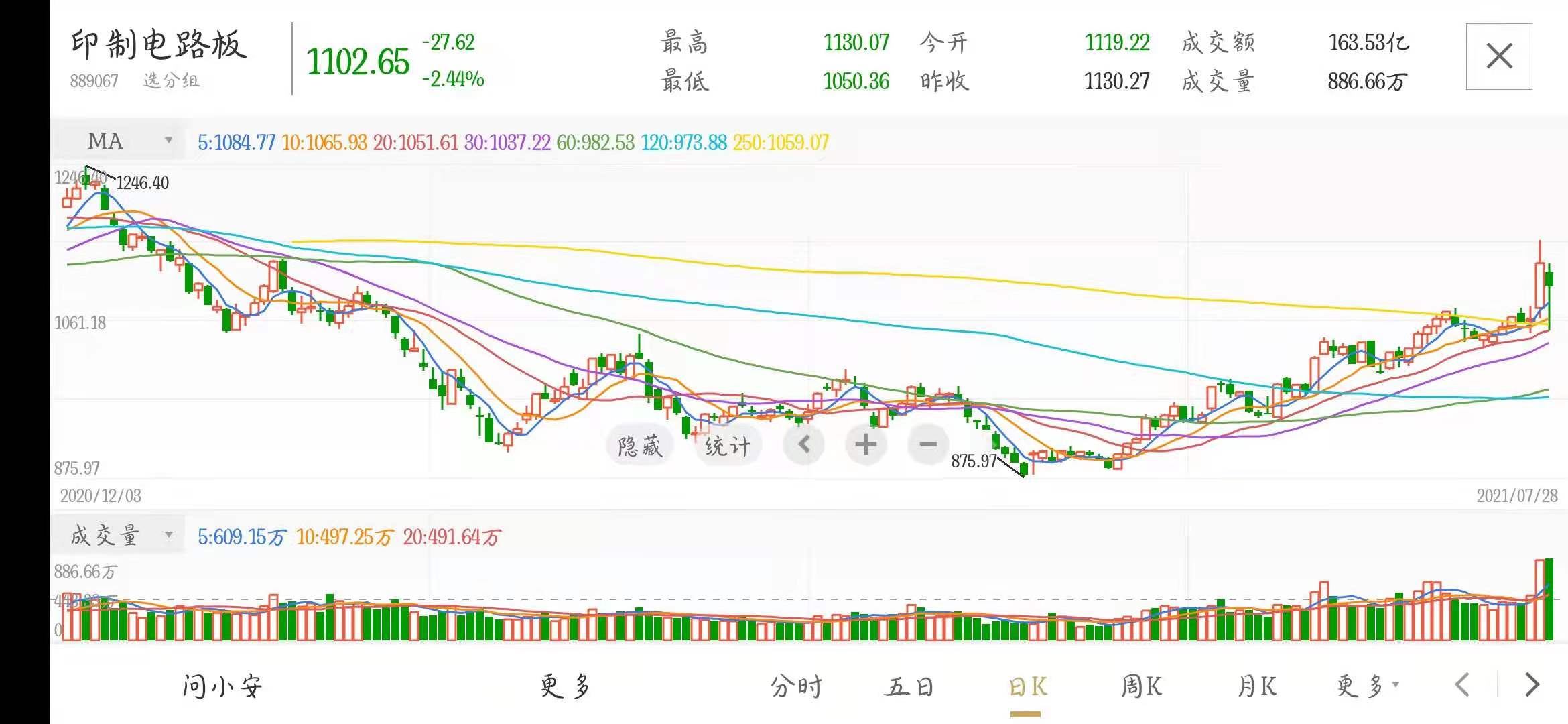Tap the MA5 value 5:1084.77
This screenshot has height=724, width=1568.
click(x=237, y=142)
